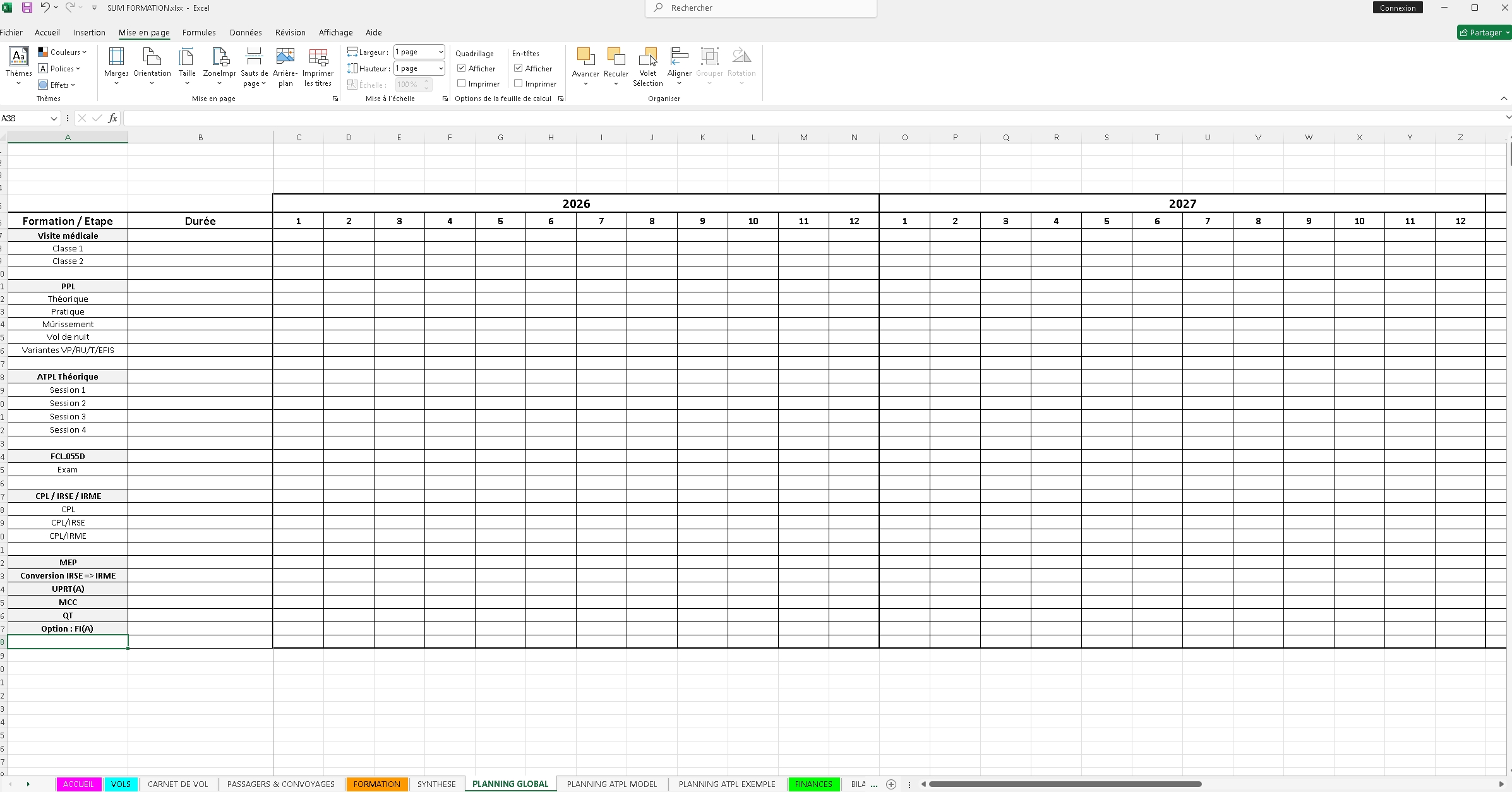Switch to the FINANCES sheet tab
Viewport: 1512px width, 792px height.
pyautogui.click(x=813, y=784)
